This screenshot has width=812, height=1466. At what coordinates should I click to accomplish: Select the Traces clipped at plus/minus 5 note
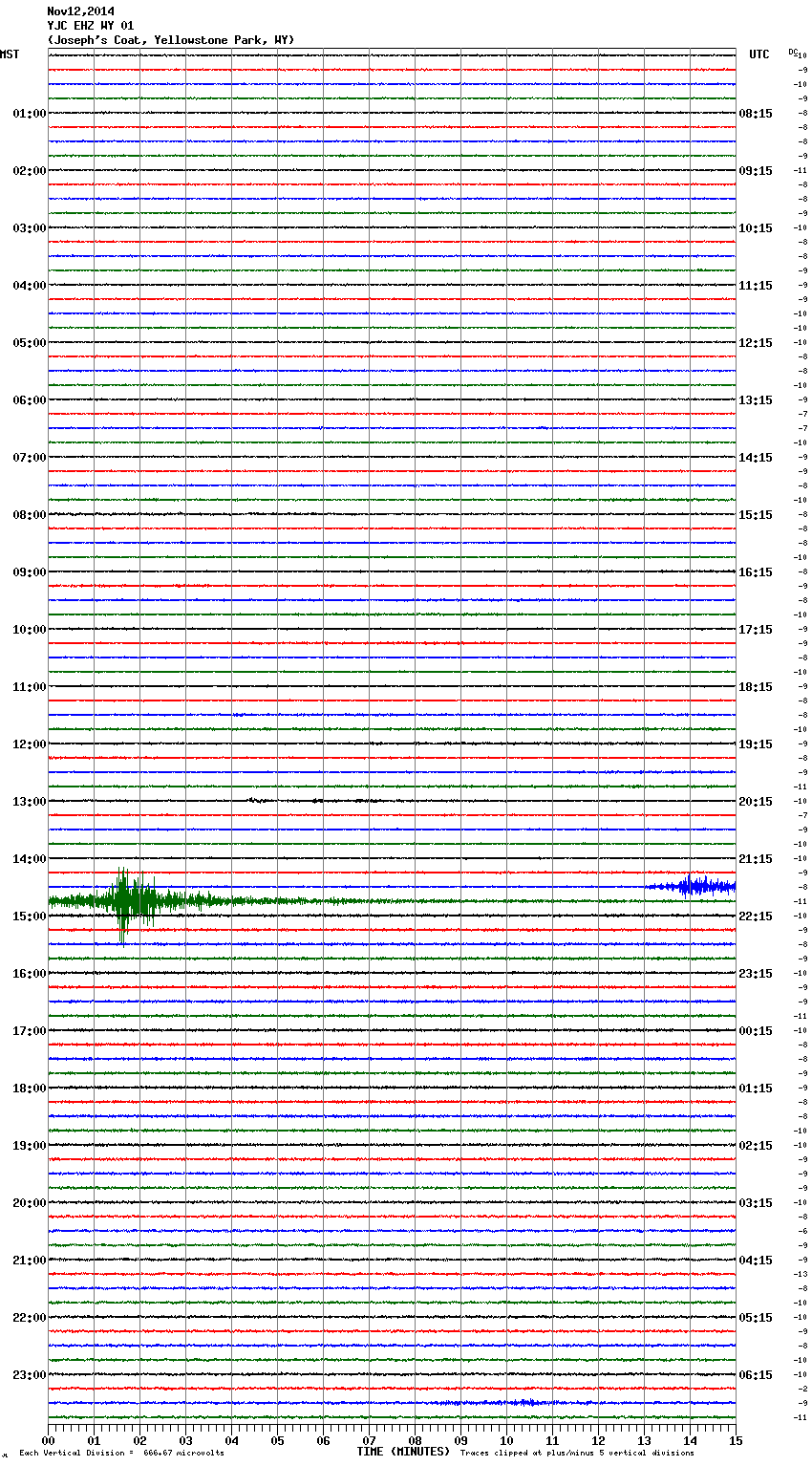click(577, 1454)
